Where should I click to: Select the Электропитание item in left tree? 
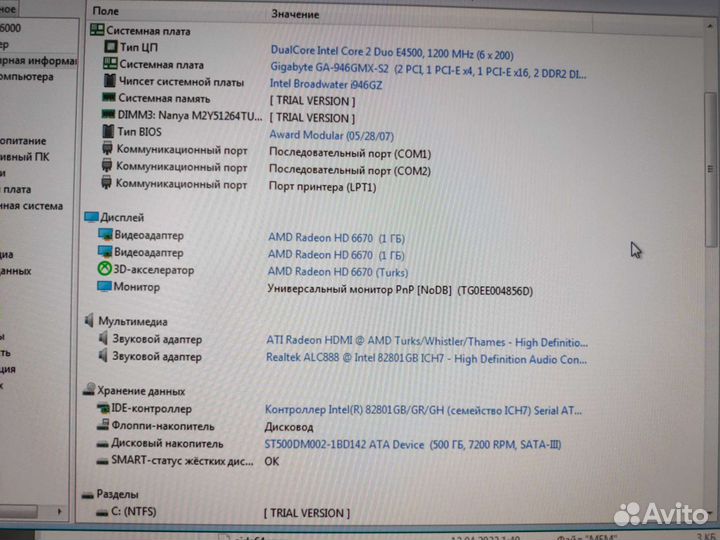pyautogui.click(x=23, y=141)
